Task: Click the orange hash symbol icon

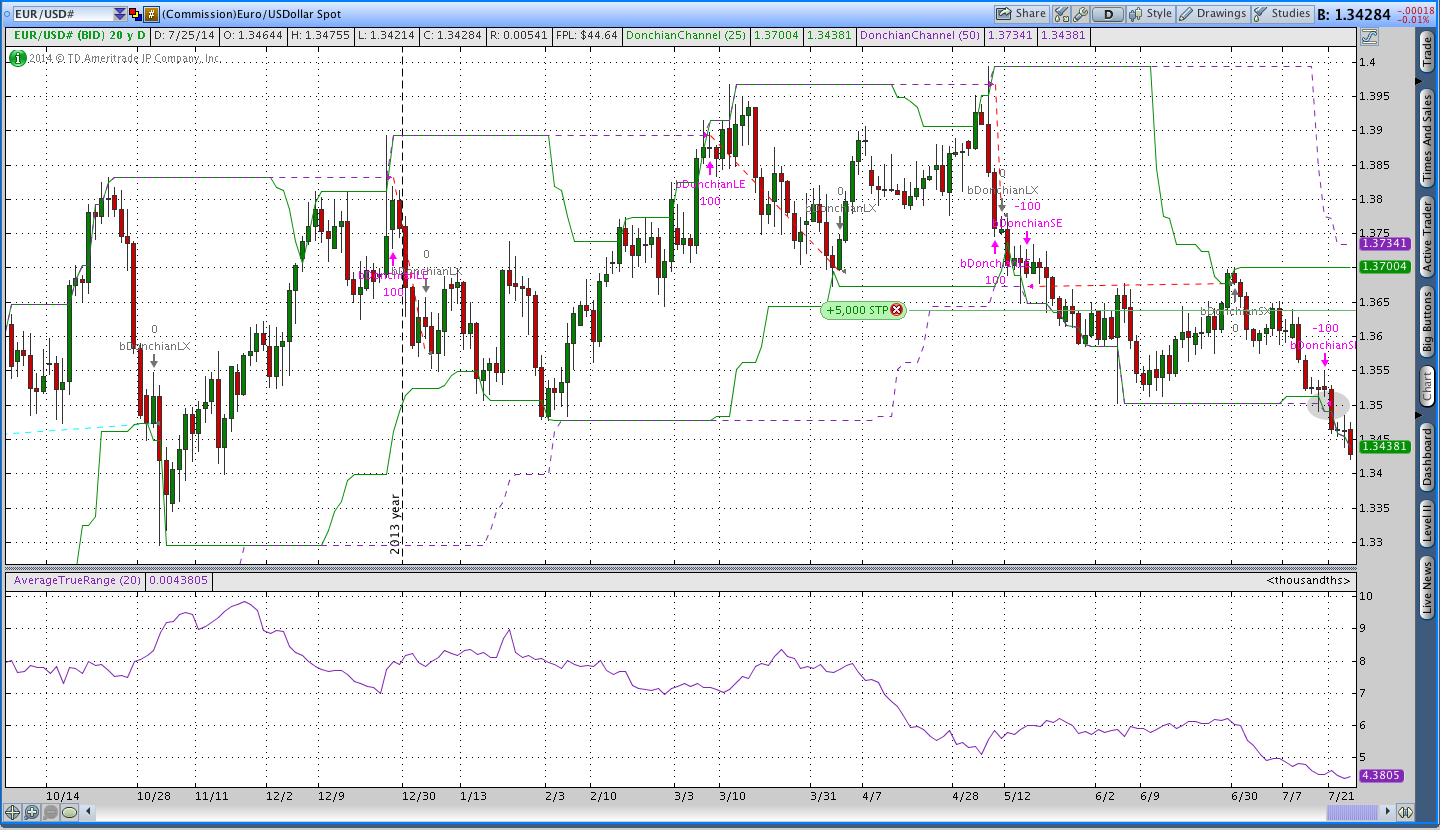Action: (x=151, y=14)
